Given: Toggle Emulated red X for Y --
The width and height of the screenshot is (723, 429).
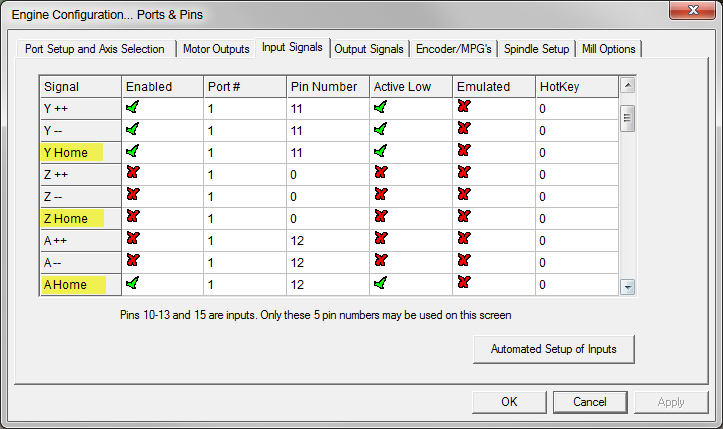Looking at the screenshot, I should coord(464,128).
